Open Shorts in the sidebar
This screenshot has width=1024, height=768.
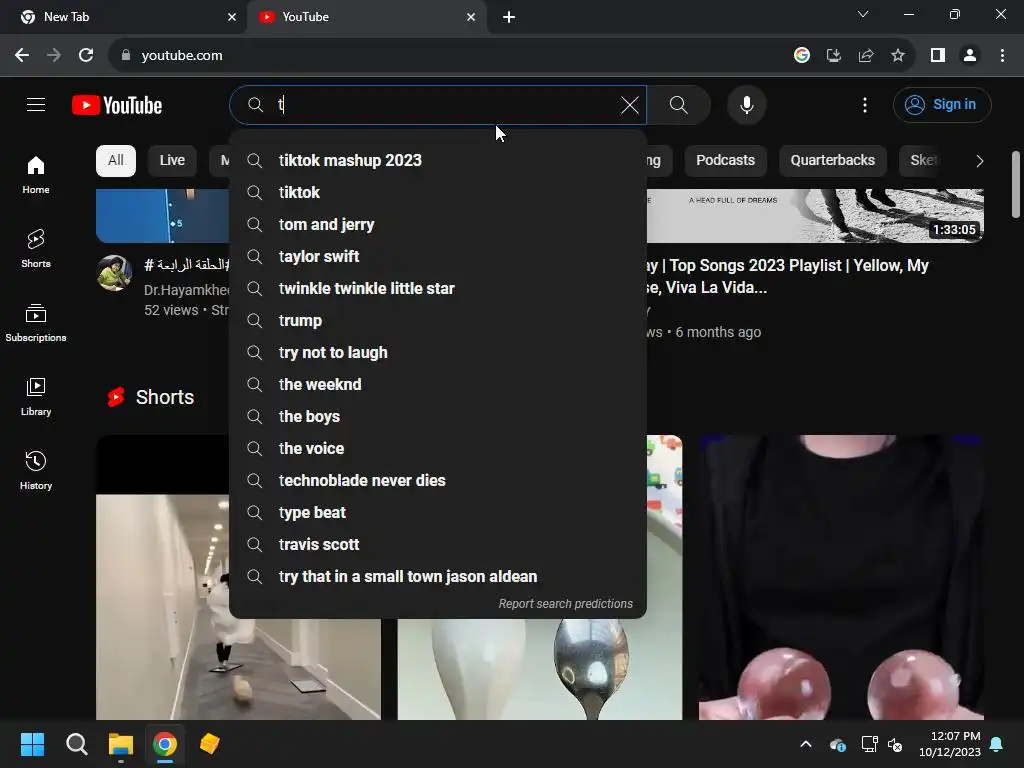click(36, 249)
